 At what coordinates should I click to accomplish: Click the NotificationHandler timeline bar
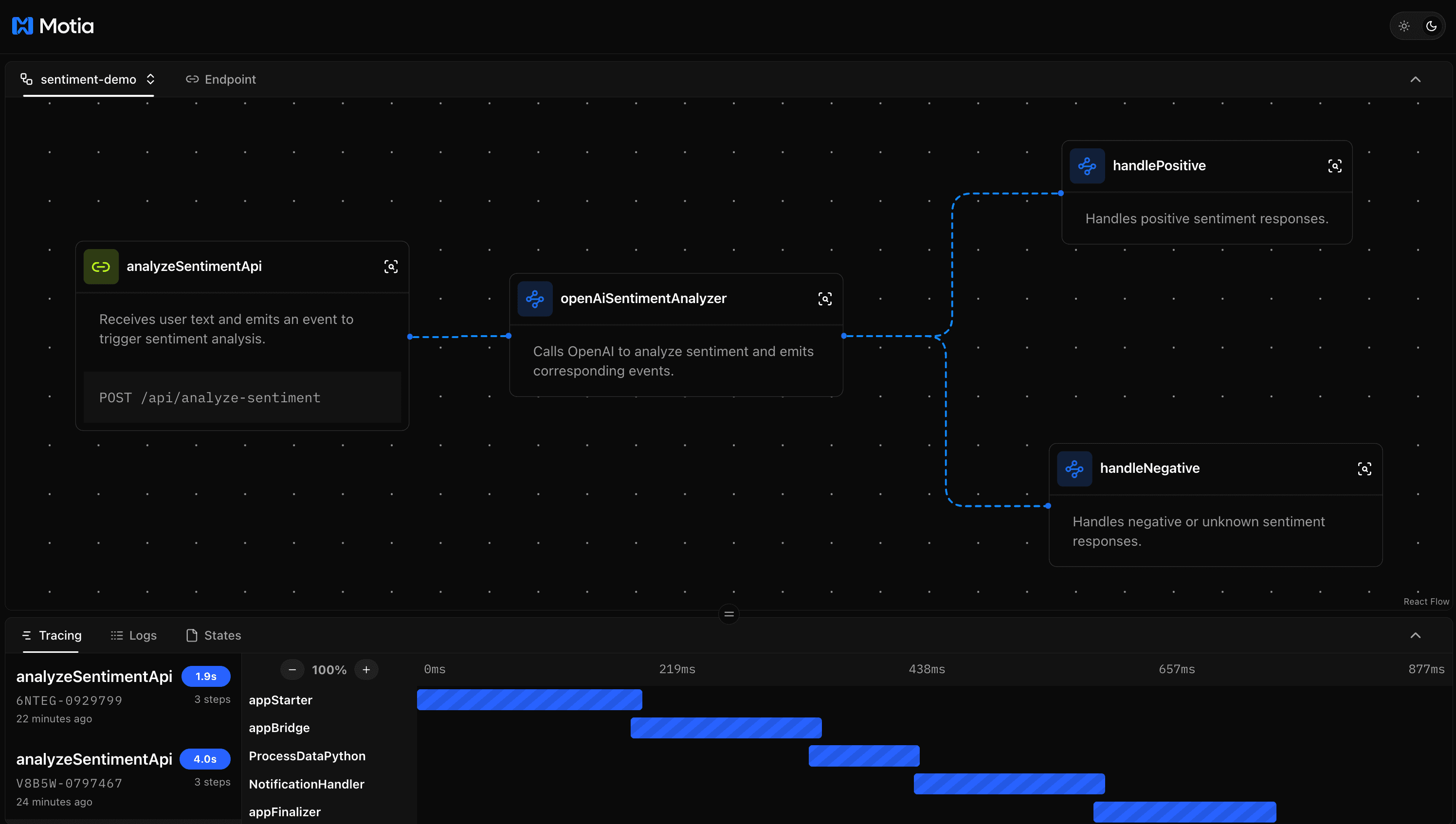coord(1009,784)
